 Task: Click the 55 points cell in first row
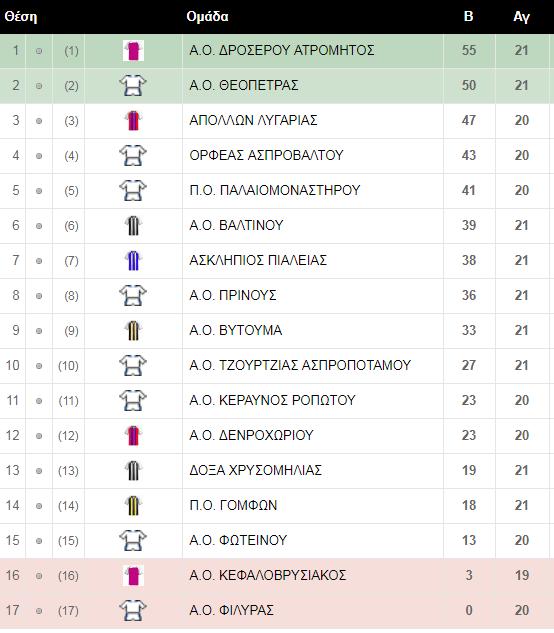[469, 50]
